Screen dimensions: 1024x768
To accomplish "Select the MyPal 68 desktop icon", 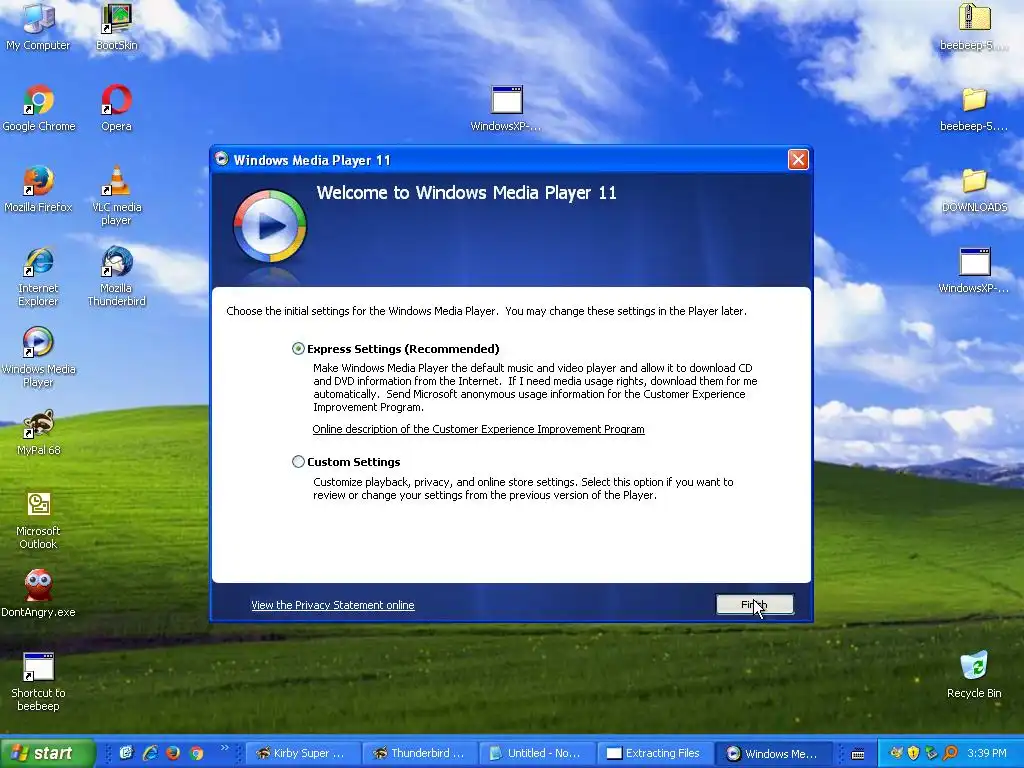I will pos(39,432).
